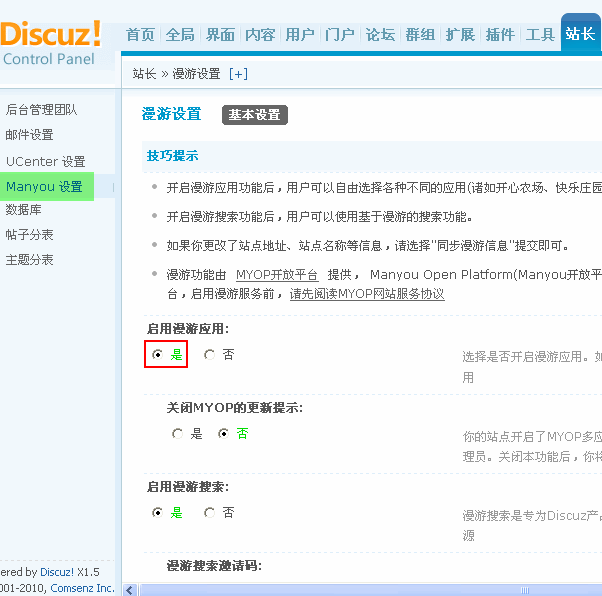Viewport: 602px width, 596px height.
Task: Click the MYOP开放平台 link
Action: tap(277, 274)
